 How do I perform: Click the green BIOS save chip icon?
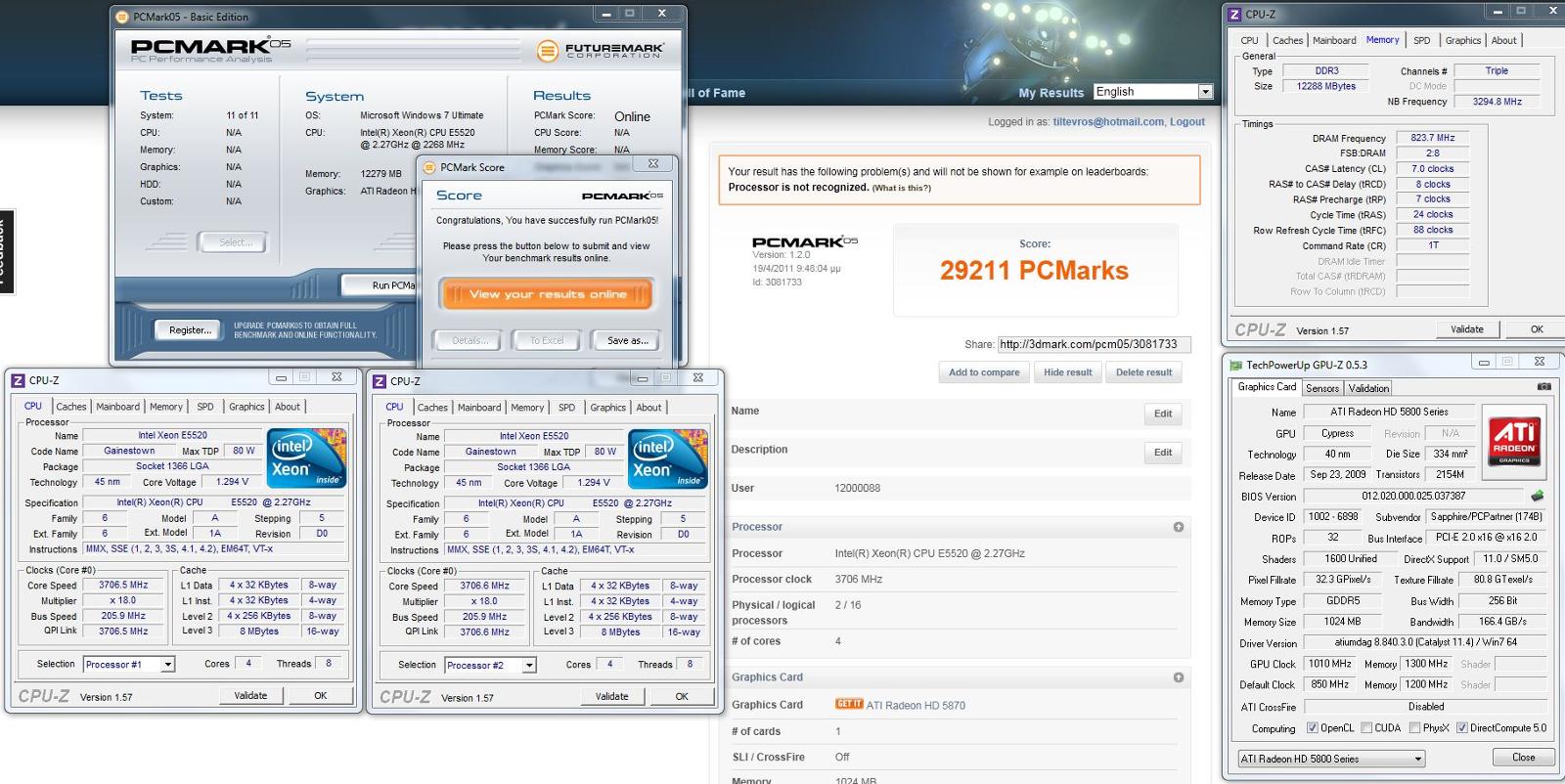coord(1538,496)
